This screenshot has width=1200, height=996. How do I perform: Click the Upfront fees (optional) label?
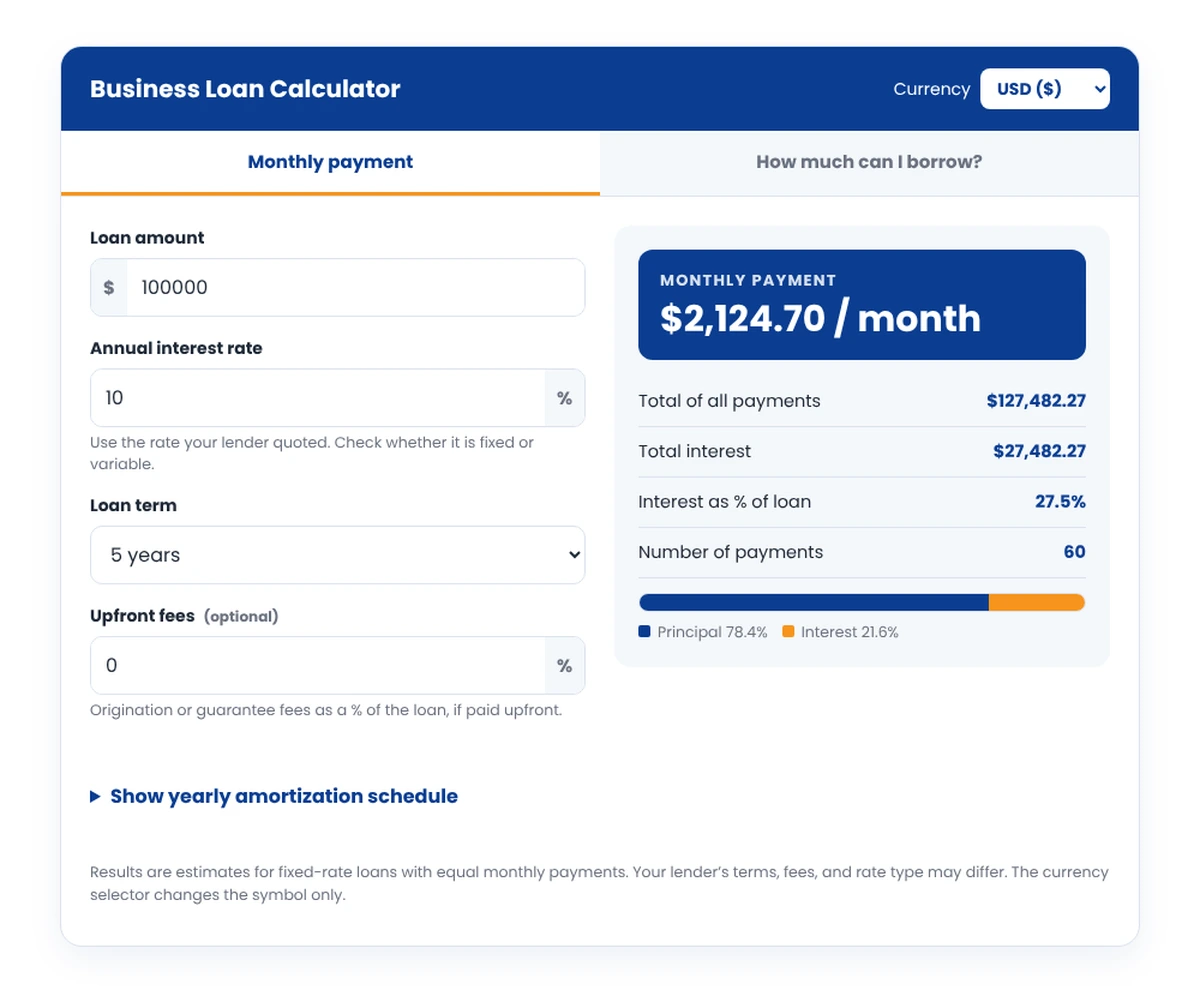click(184, 616)
